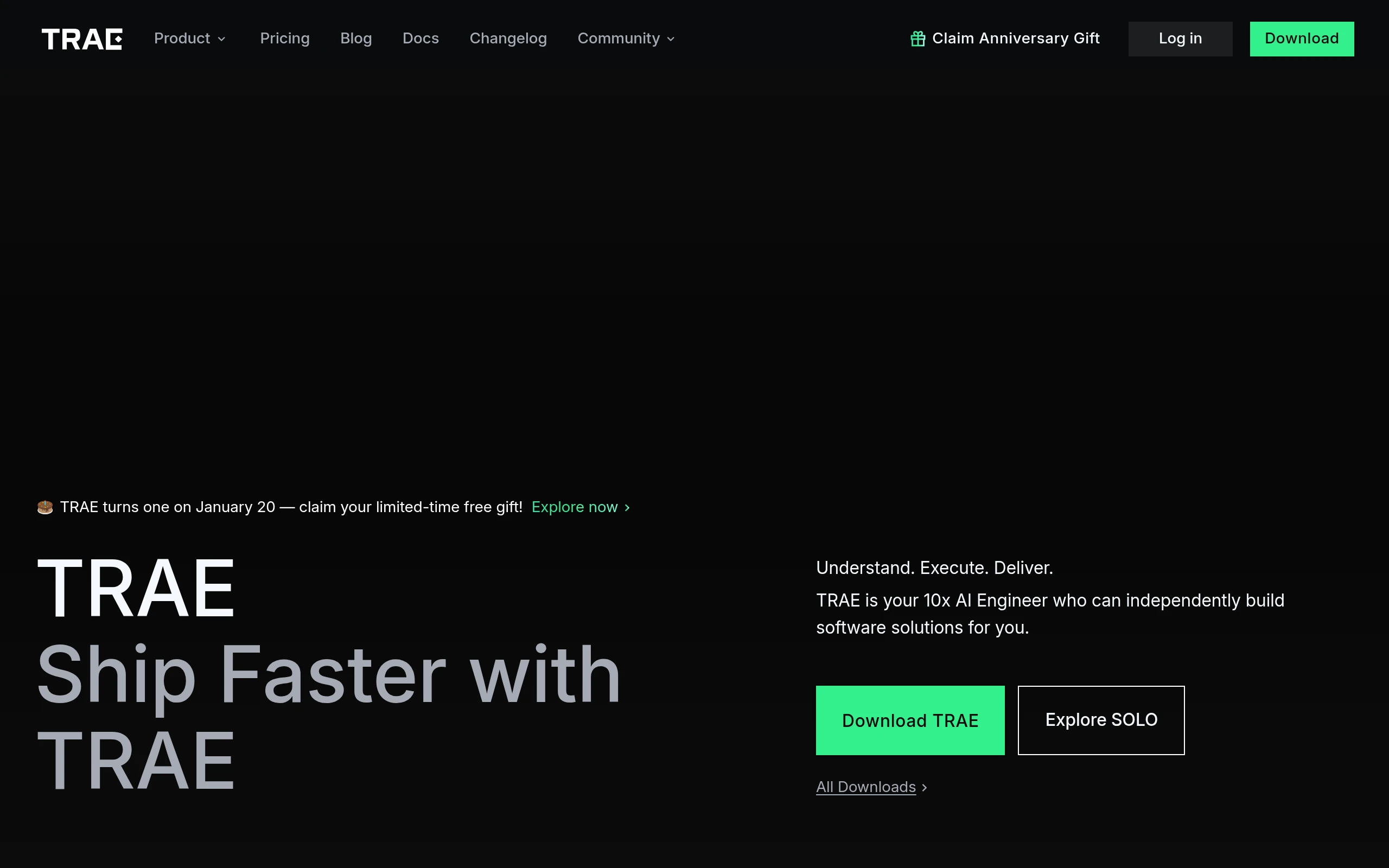Go to the Blog section
The image size is (1389, 868).
[x=356, y=39]
